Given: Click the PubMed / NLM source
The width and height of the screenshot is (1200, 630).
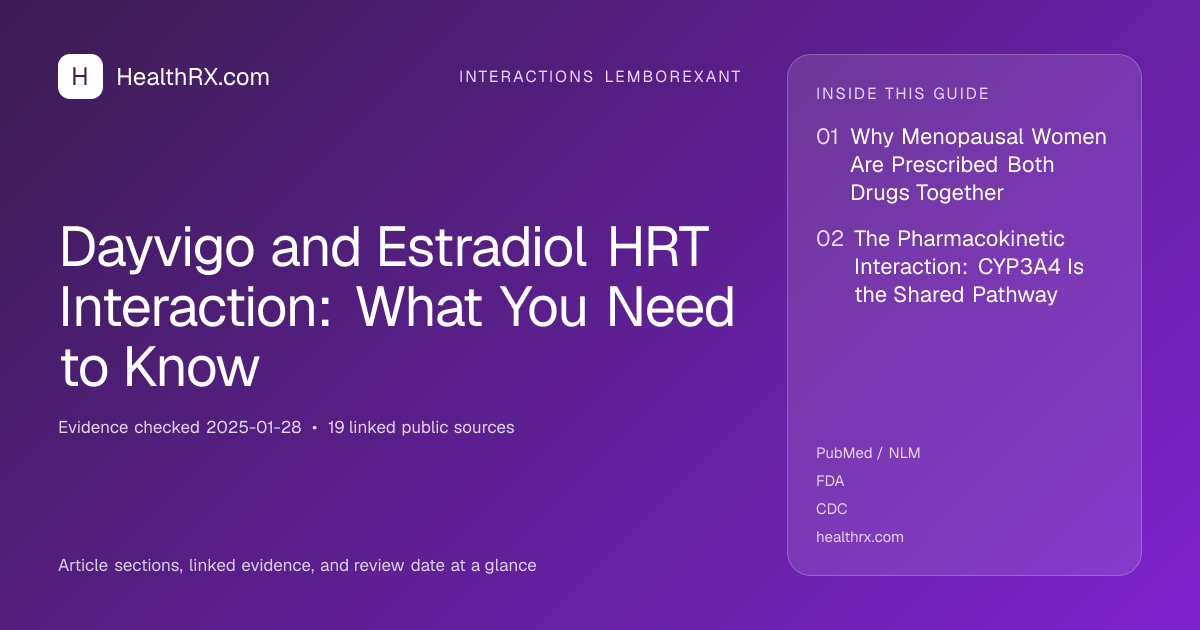Looking at the screenshot, I should [868, 453].
